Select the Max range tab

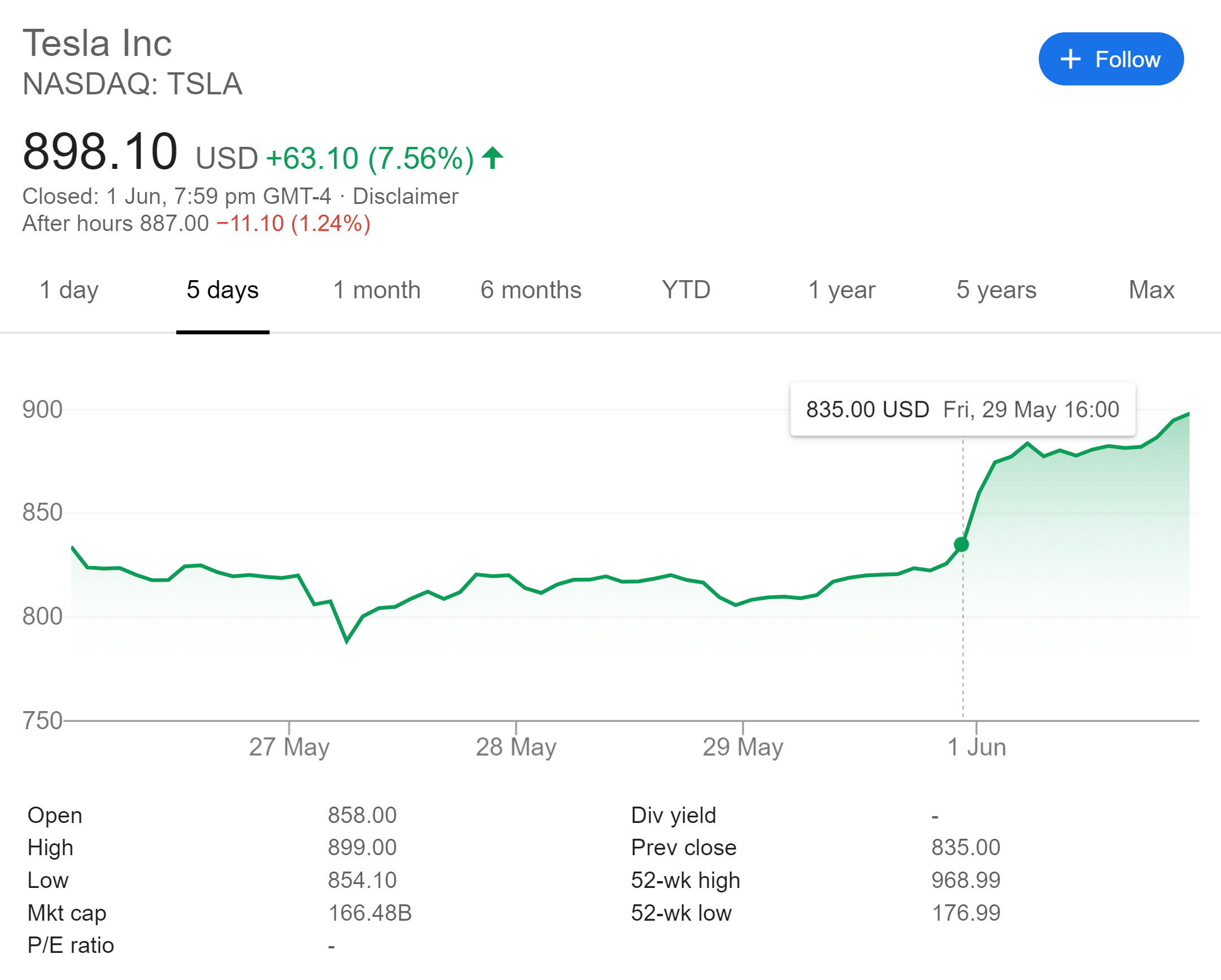[1152, 290]
